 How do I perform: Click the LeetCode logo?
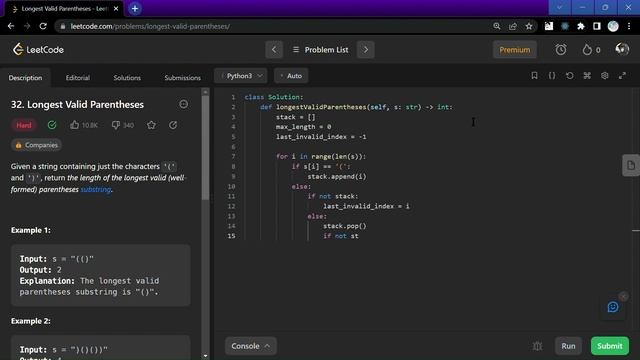(x=38, y=50)
